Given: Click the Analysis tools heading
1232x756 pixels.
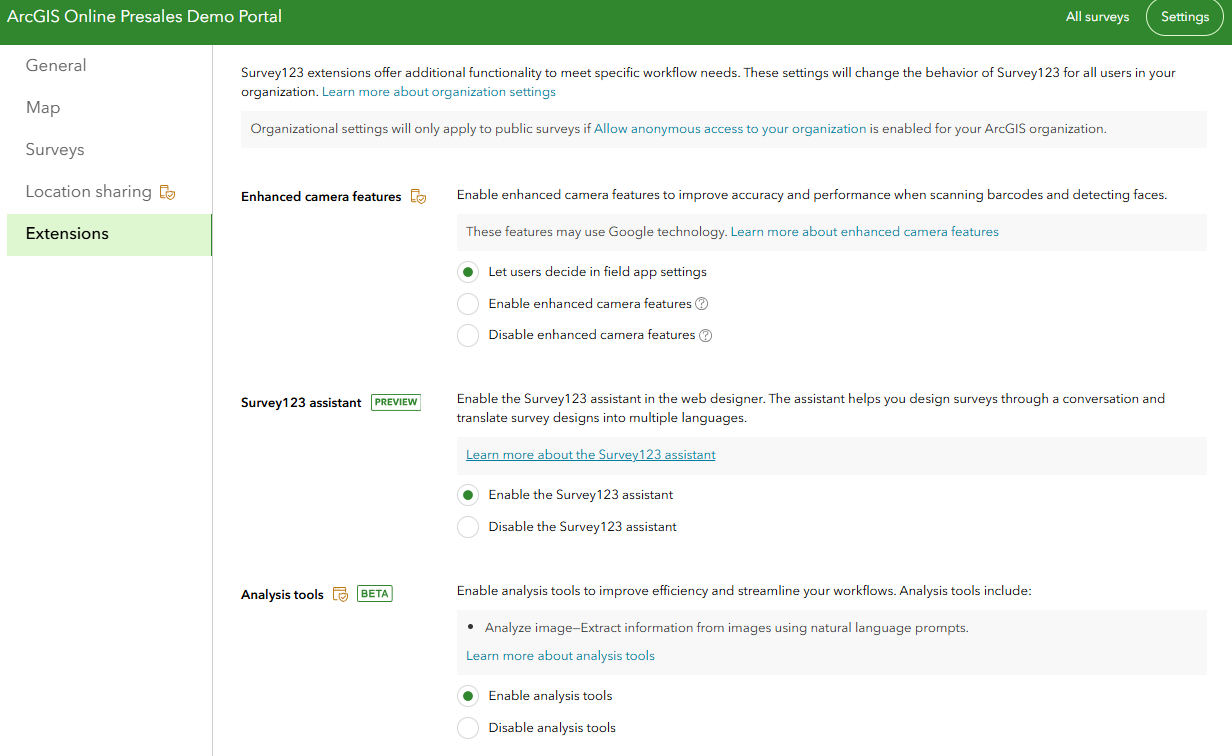Looking at the screenshot, I should [x=282, y=595].
